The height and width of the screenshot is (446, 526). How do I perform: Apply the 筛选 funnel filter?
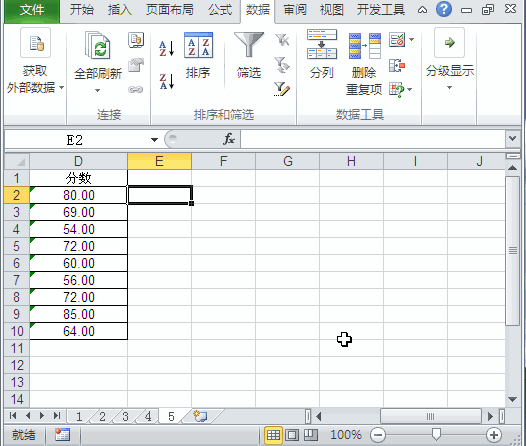[x=249, y=55]
